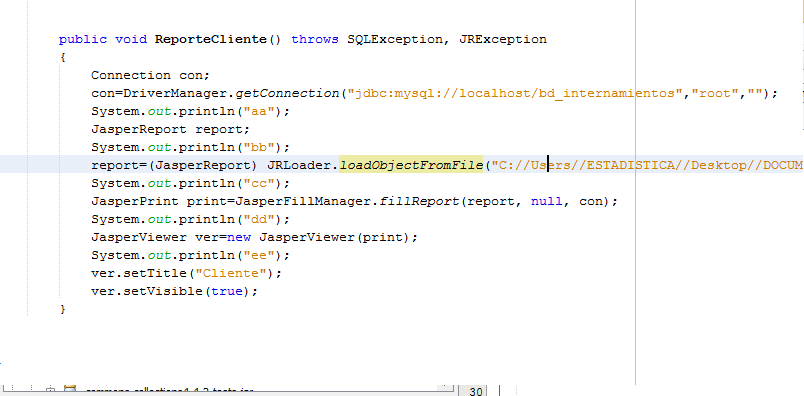The image size is (804, 396).
Task: Expand the commons-collections jar tree node
Action: (x=50, y=391)
